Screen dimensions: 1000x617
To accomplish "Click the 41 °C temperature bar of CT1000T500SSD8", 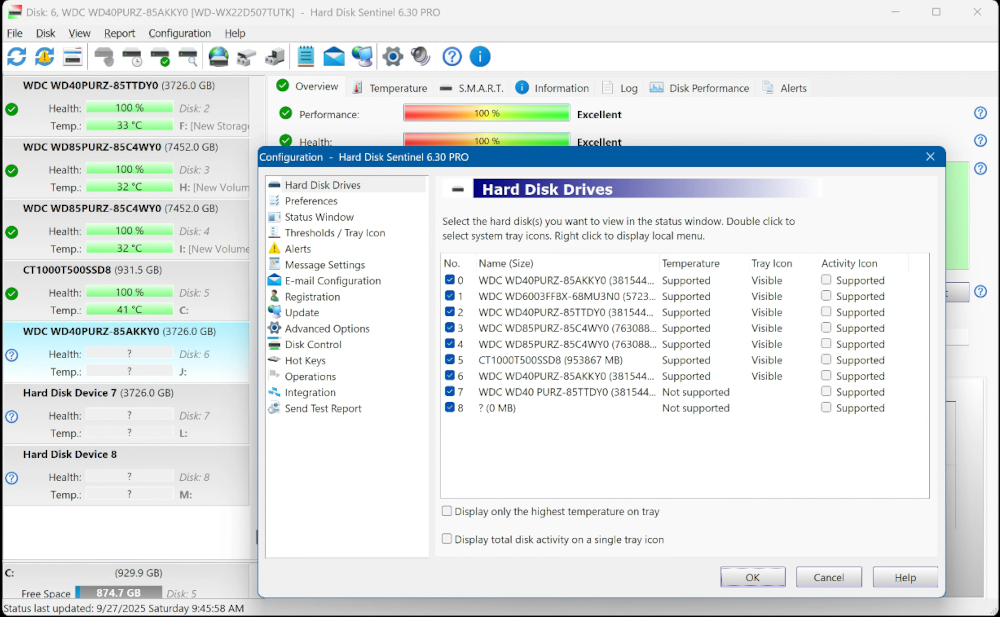I will [129, 309].
